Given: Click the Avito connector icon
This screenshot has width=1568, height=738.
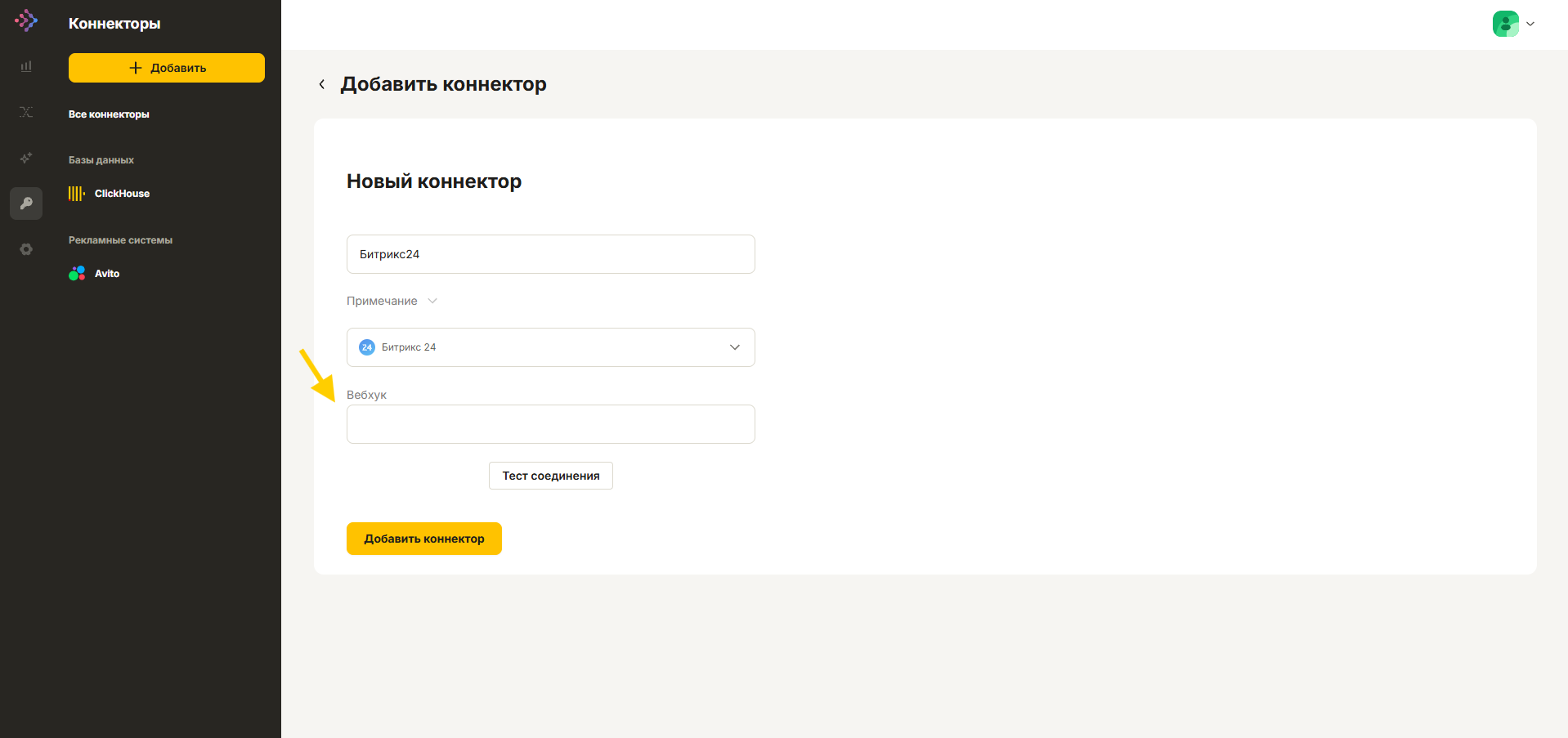Looking at the screenshot, I should click(x=77, y=274).
